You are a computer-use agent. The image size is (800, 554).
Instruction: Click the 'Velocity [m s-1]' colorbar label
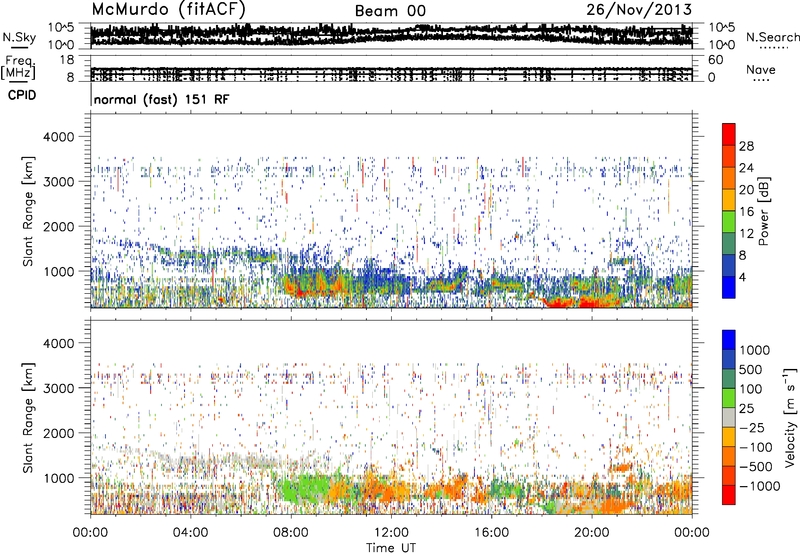(790, 417)
